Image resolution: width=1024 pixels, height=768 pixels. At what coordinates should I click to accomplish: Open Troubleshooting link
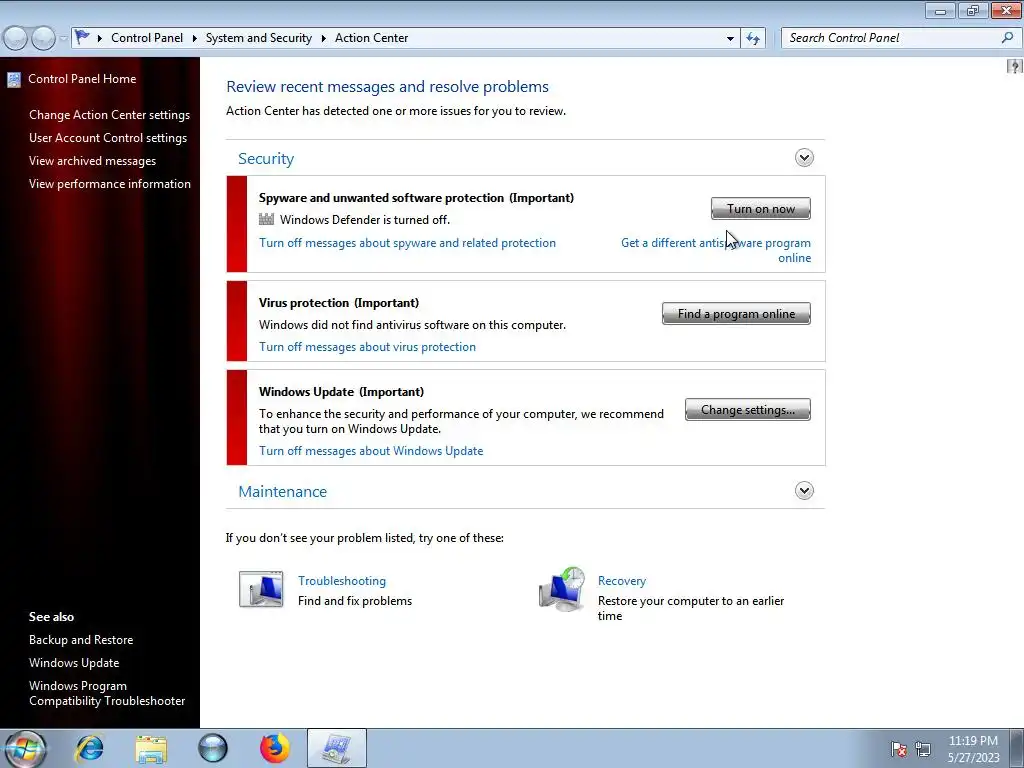point(342,581)
